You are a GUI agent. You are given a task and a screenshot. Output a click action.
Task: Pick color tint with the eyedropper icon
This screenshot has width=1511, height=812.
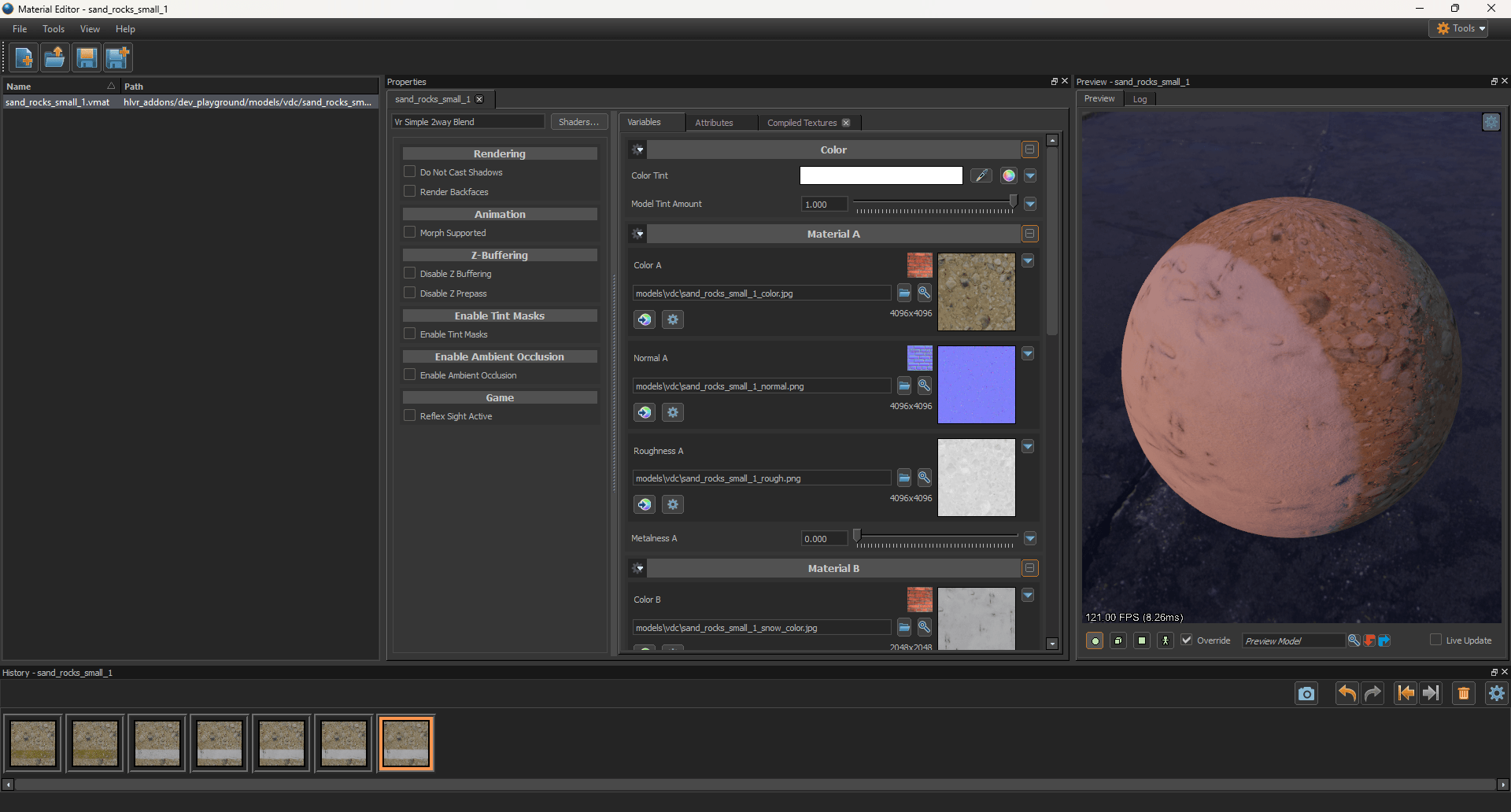click(981, 175)
